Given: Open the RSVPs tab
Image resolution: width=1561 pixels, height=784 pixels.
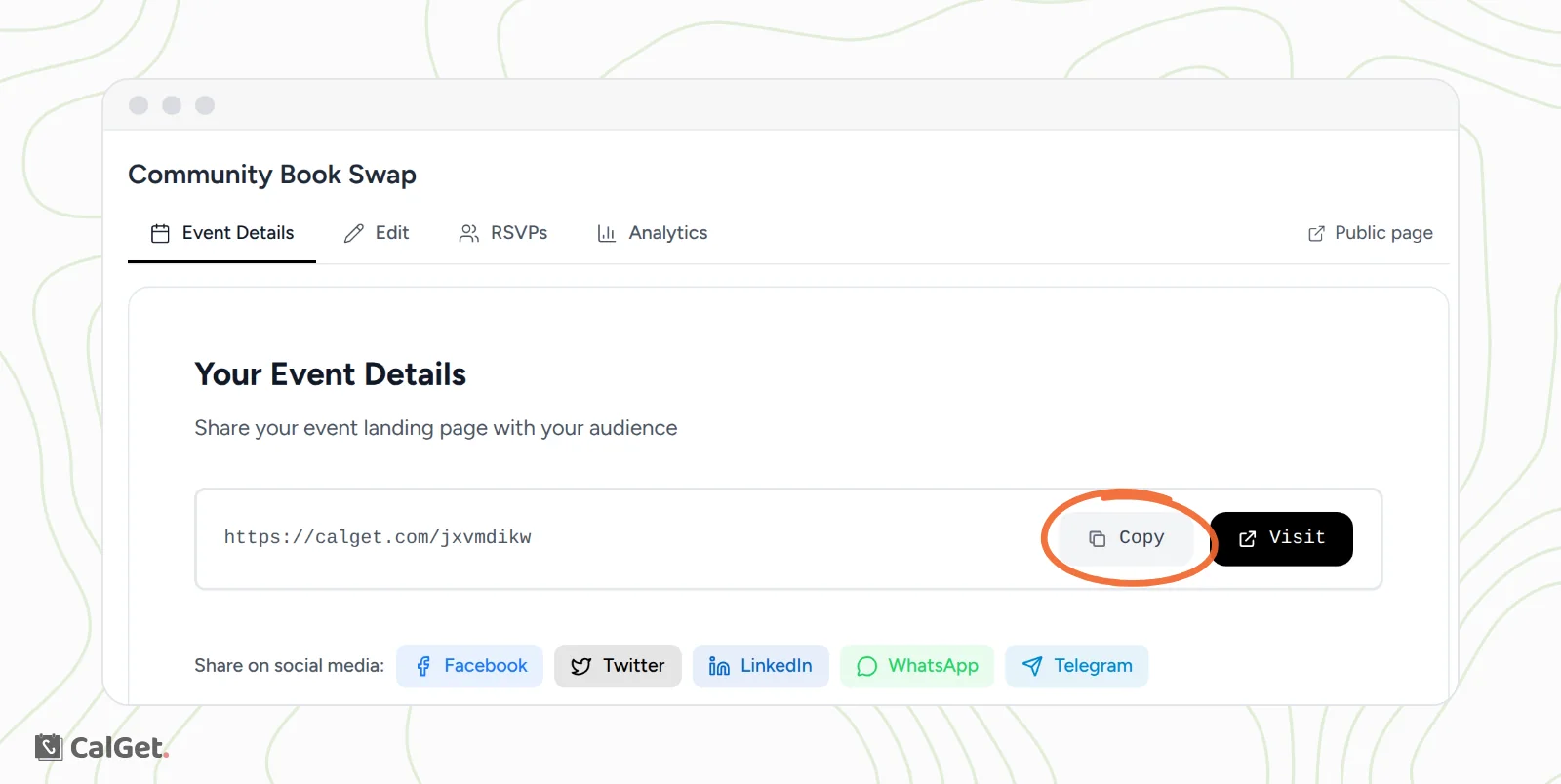Looking at the screenshot, I should coord(503,233).
